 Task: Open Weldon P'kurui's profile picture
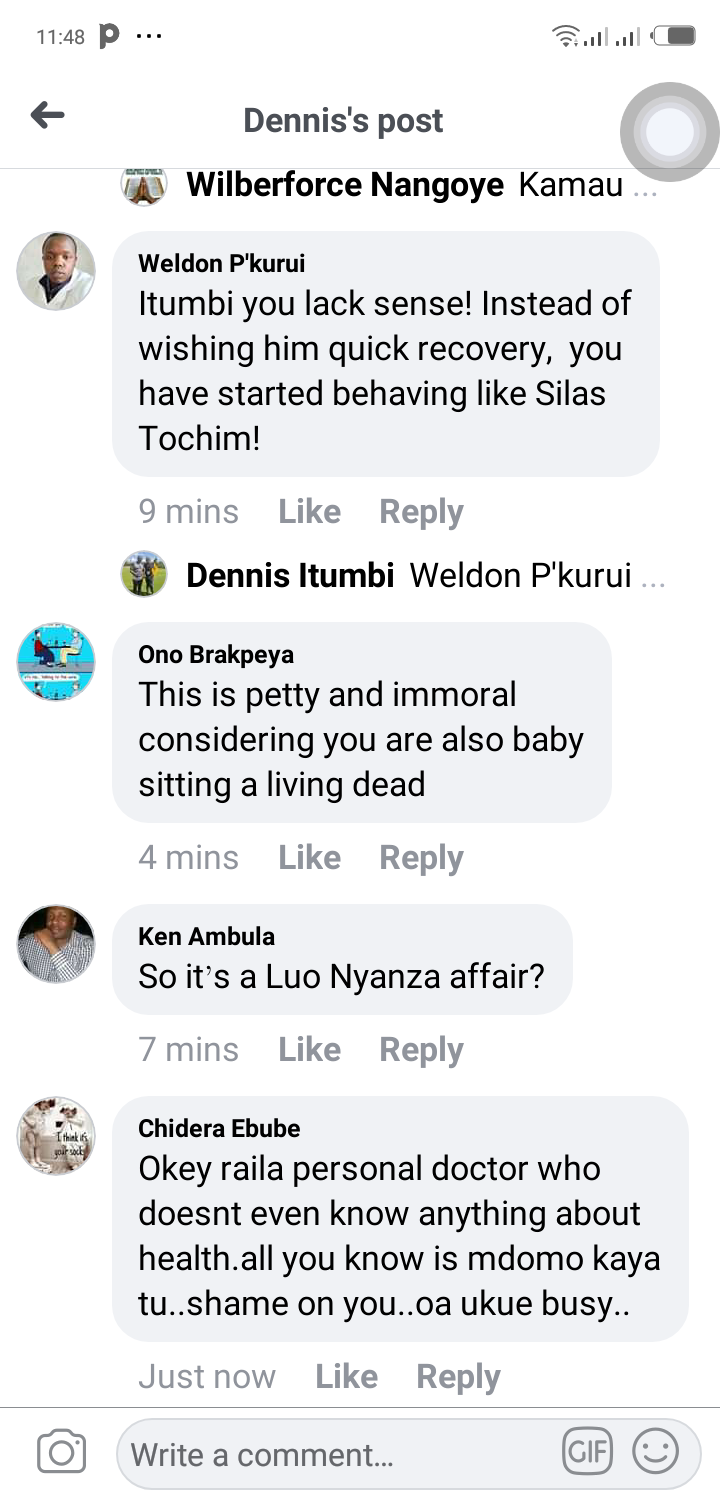[x=56, y=270]
